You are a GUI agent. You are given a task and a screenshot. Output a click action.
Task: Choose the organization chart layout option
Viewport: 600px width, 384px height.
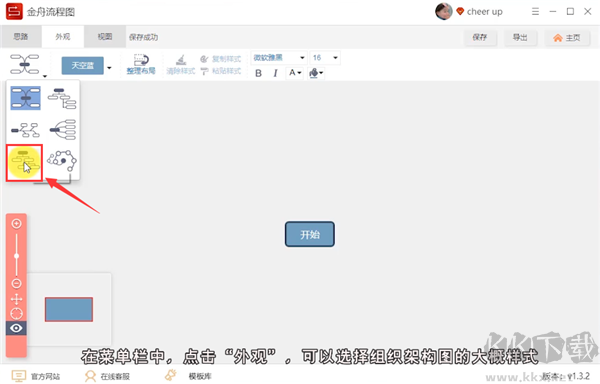24,163
